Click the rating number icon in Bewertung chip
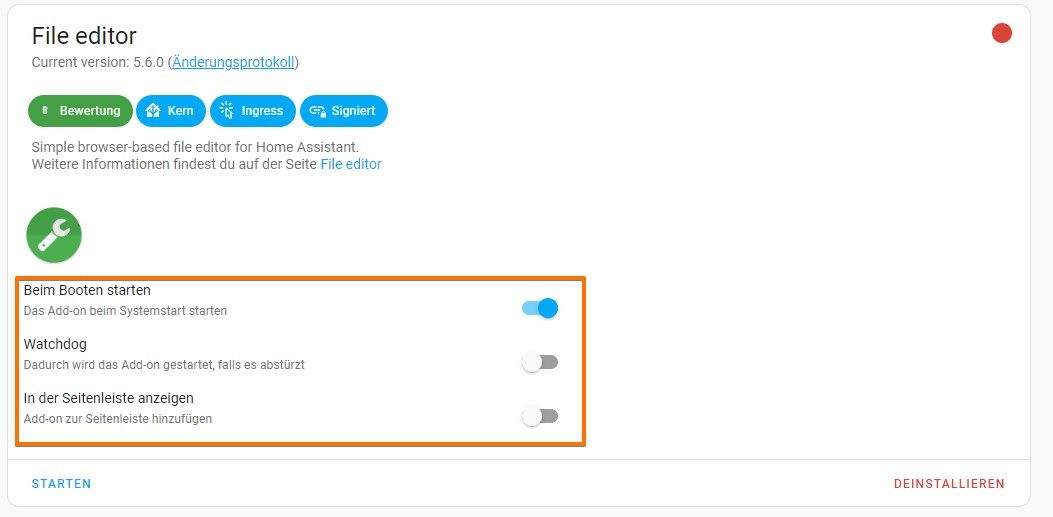The height and width of the screenshot is (517, 1053). (x=45, y=111)
